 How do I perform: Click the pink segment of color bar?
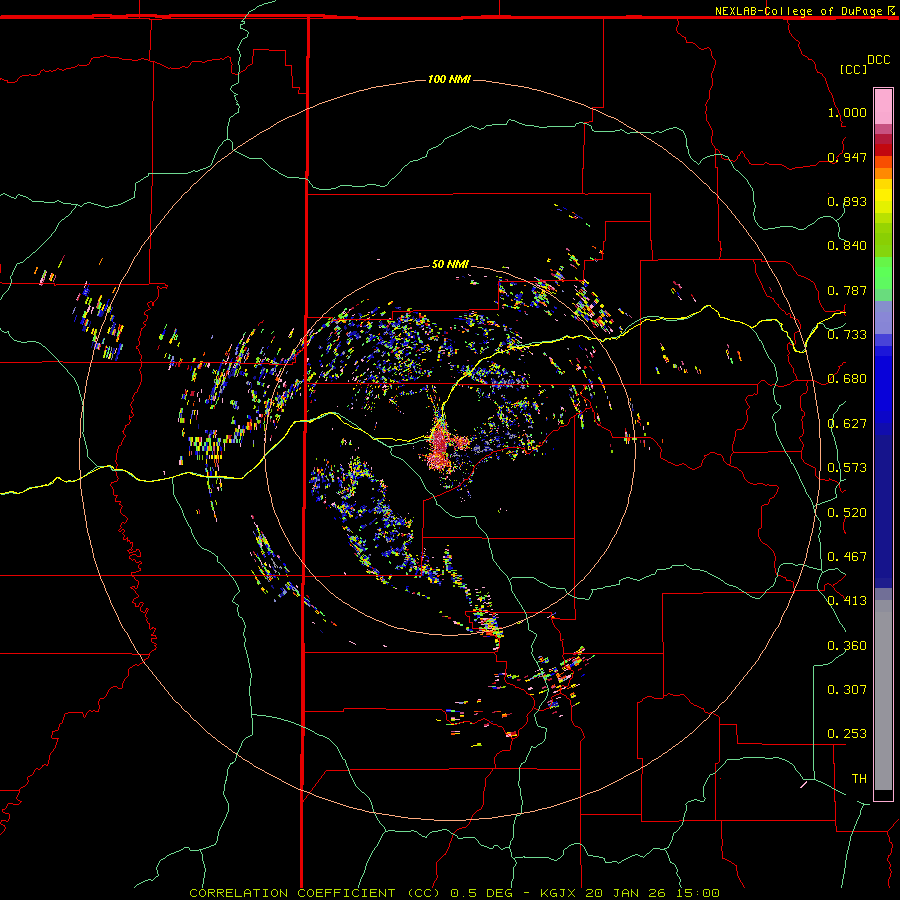(883, 106)
